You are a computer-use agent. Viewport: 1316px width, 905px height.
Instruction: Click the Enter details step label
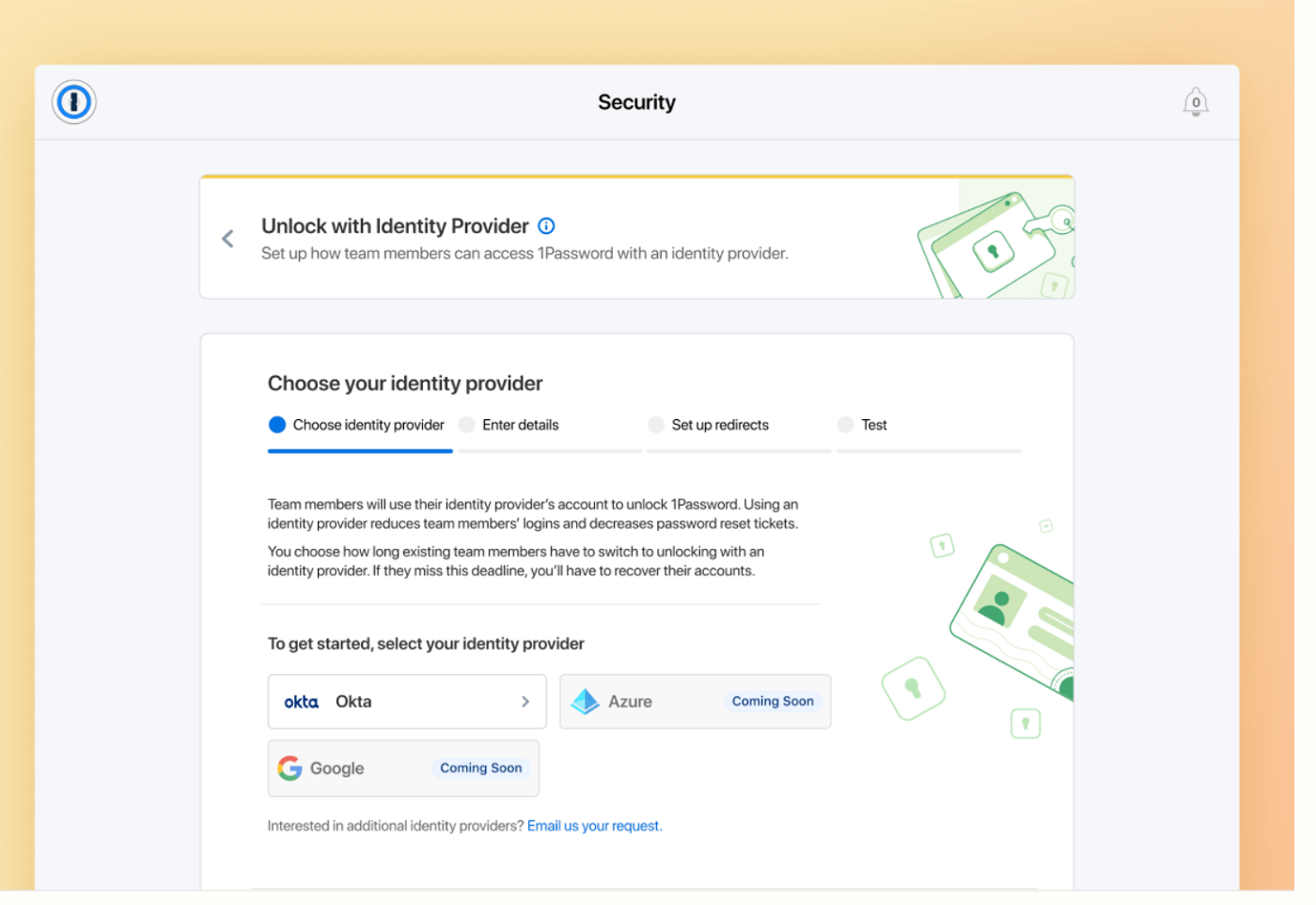coord(521,425)
